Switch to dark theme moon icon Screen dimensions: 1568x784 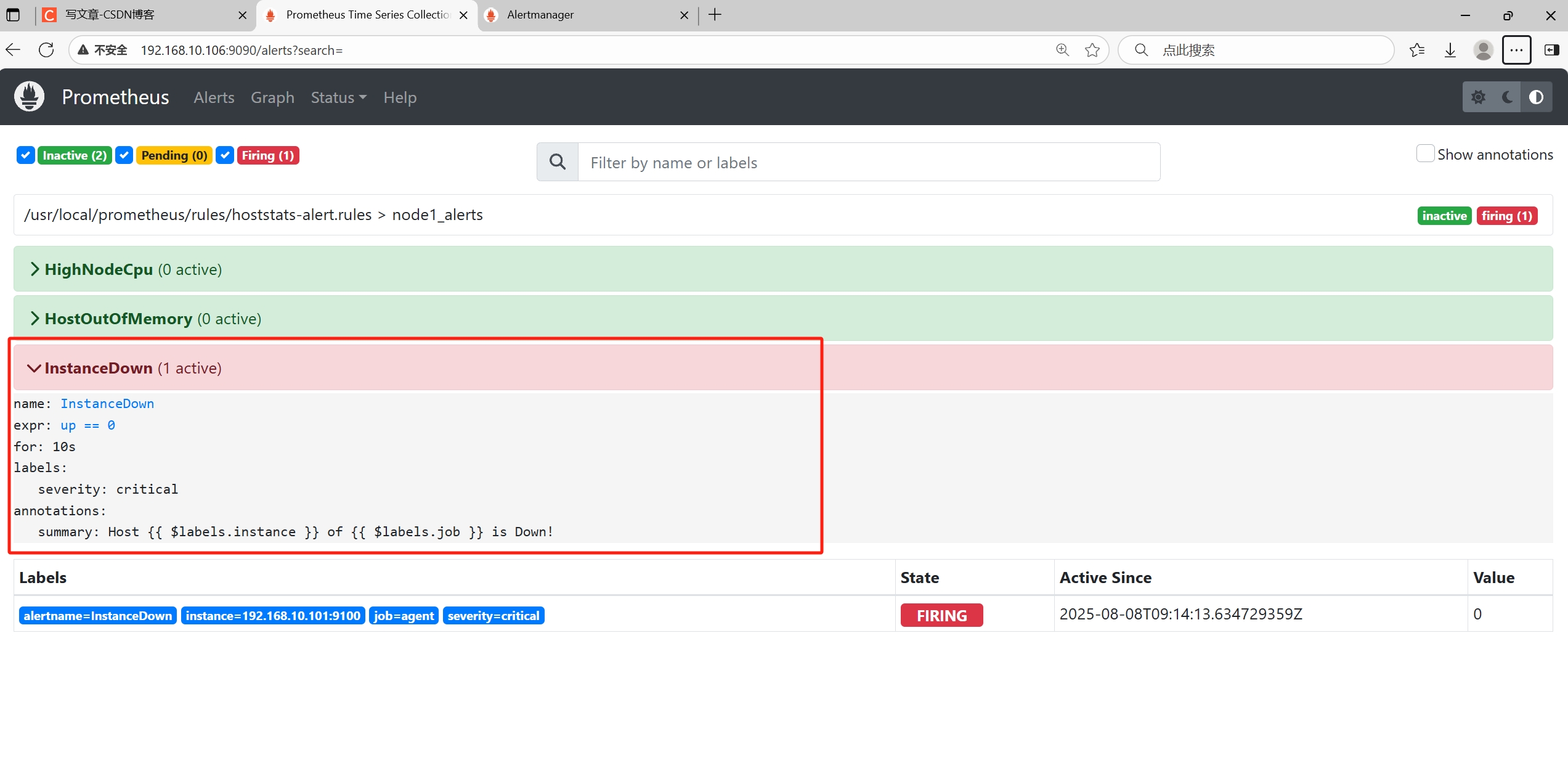pos(1508,97)
